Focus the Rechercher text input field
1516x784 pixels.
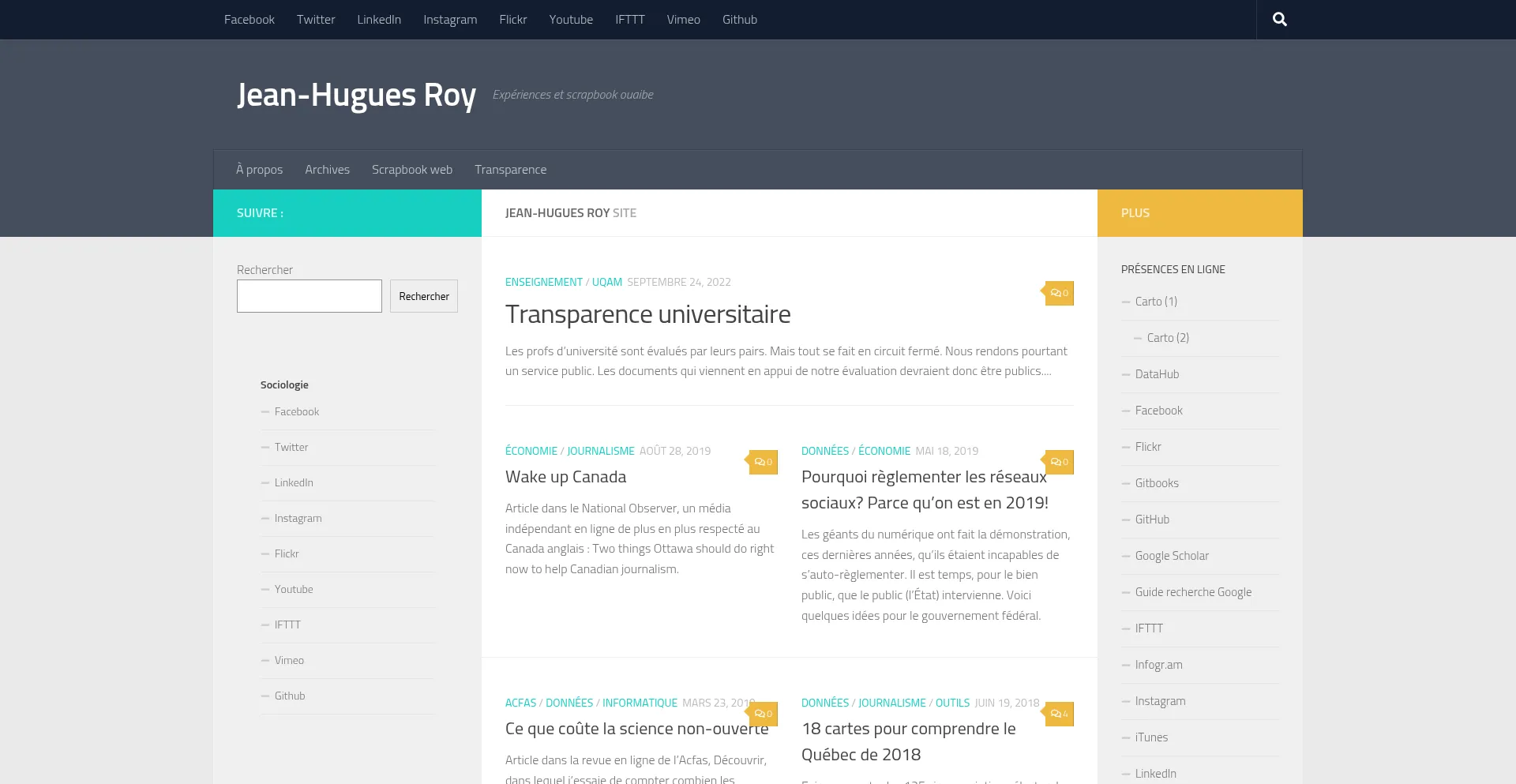(309, 296)
